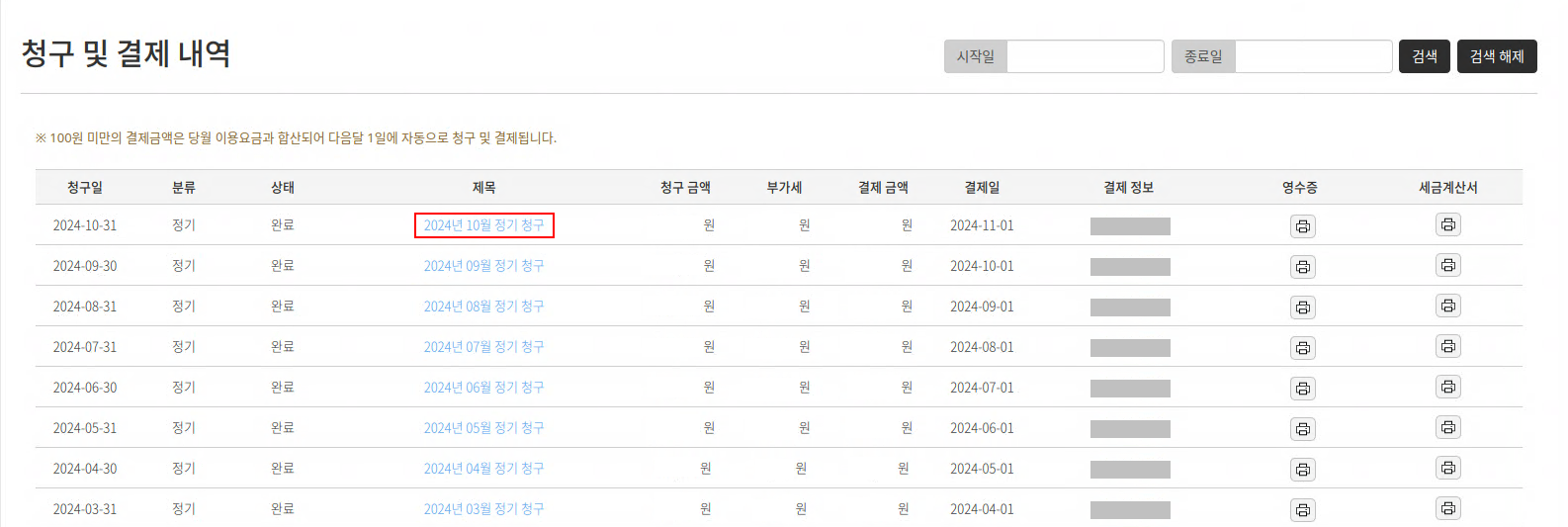1568x527 pixels.
Task: Open 2024년 03월 정기 청구 link
Action: tap(484, 509)
